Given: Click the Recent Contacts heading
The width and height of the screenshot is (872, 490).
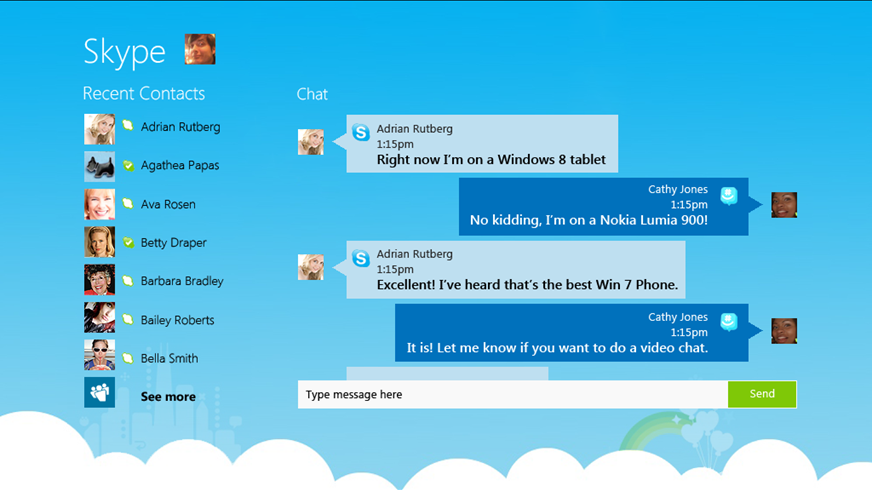Looking at the screenshot, I should click(143, 93).
